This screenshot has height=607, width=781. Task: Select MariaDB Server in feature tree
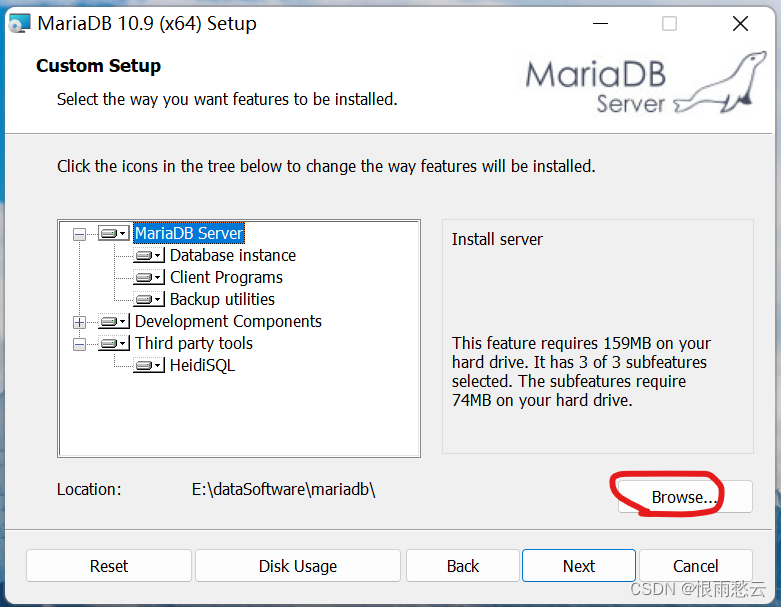189,233
